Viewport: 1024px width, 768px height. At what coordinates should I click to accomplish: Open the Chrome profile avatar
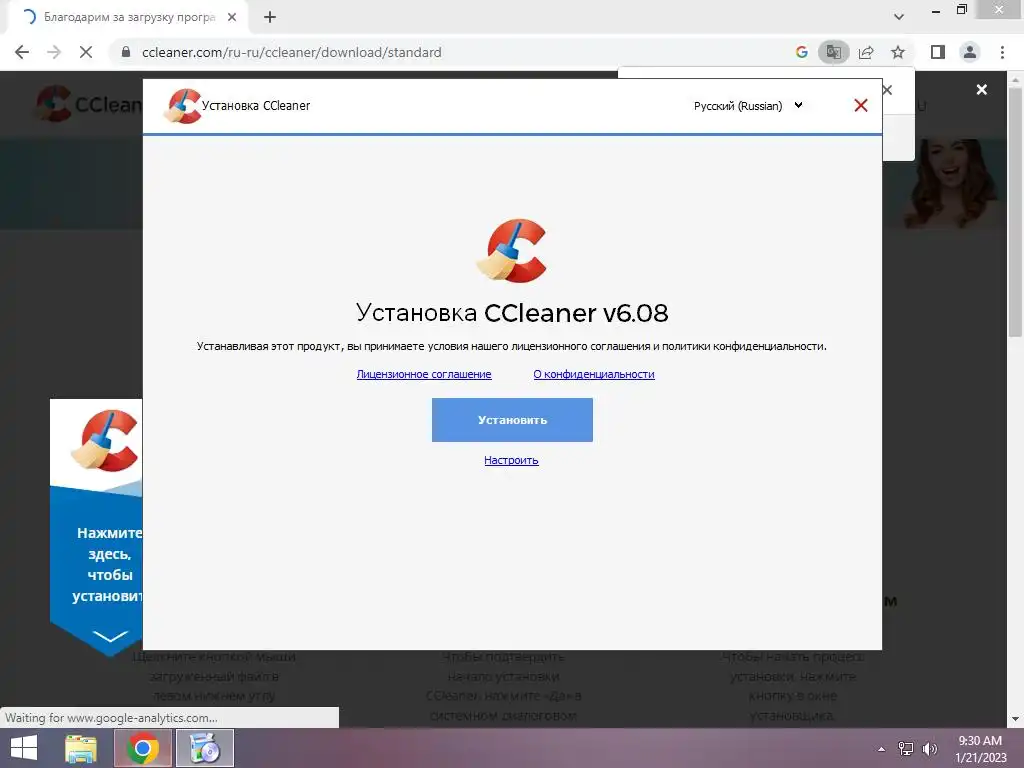[970, 52]
